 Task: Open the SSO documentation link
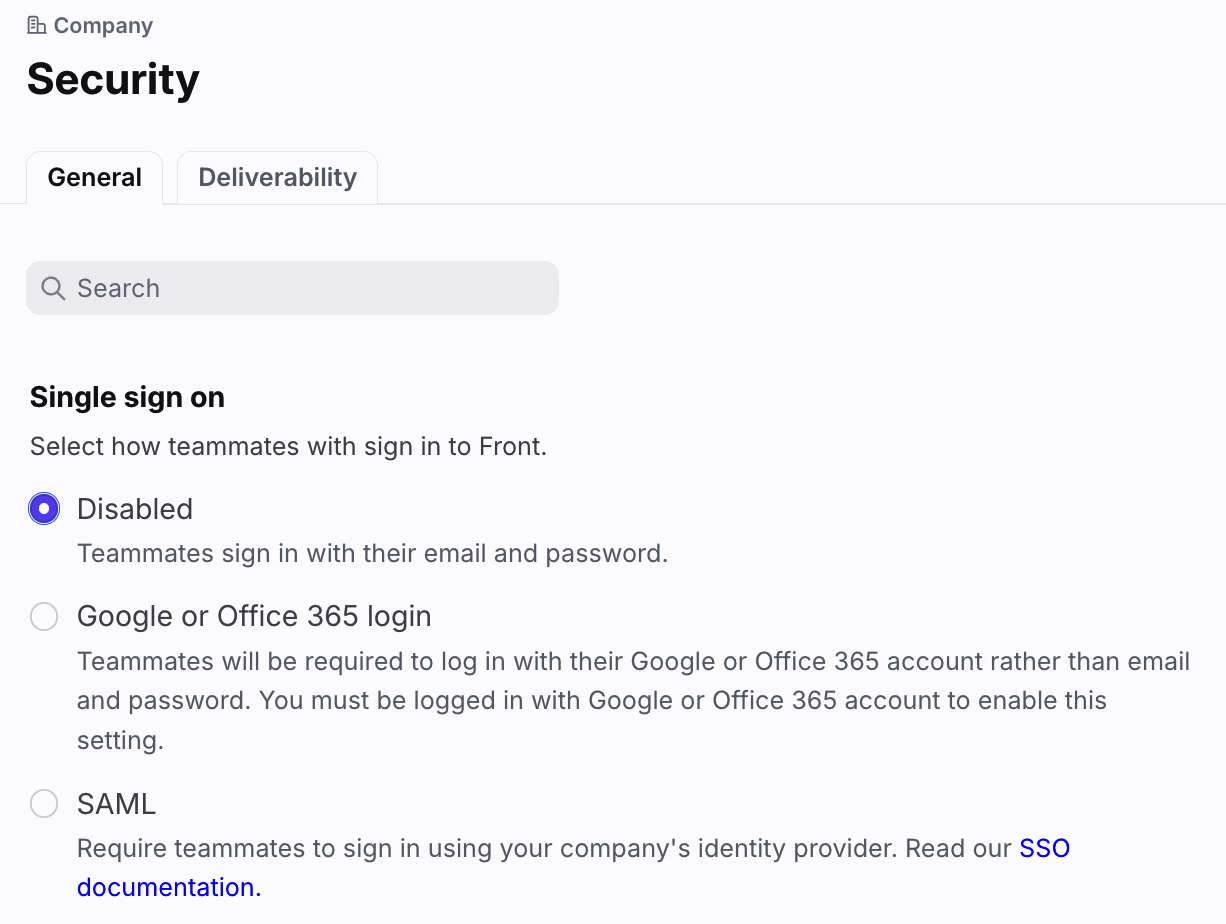click(x=573, y=868)
